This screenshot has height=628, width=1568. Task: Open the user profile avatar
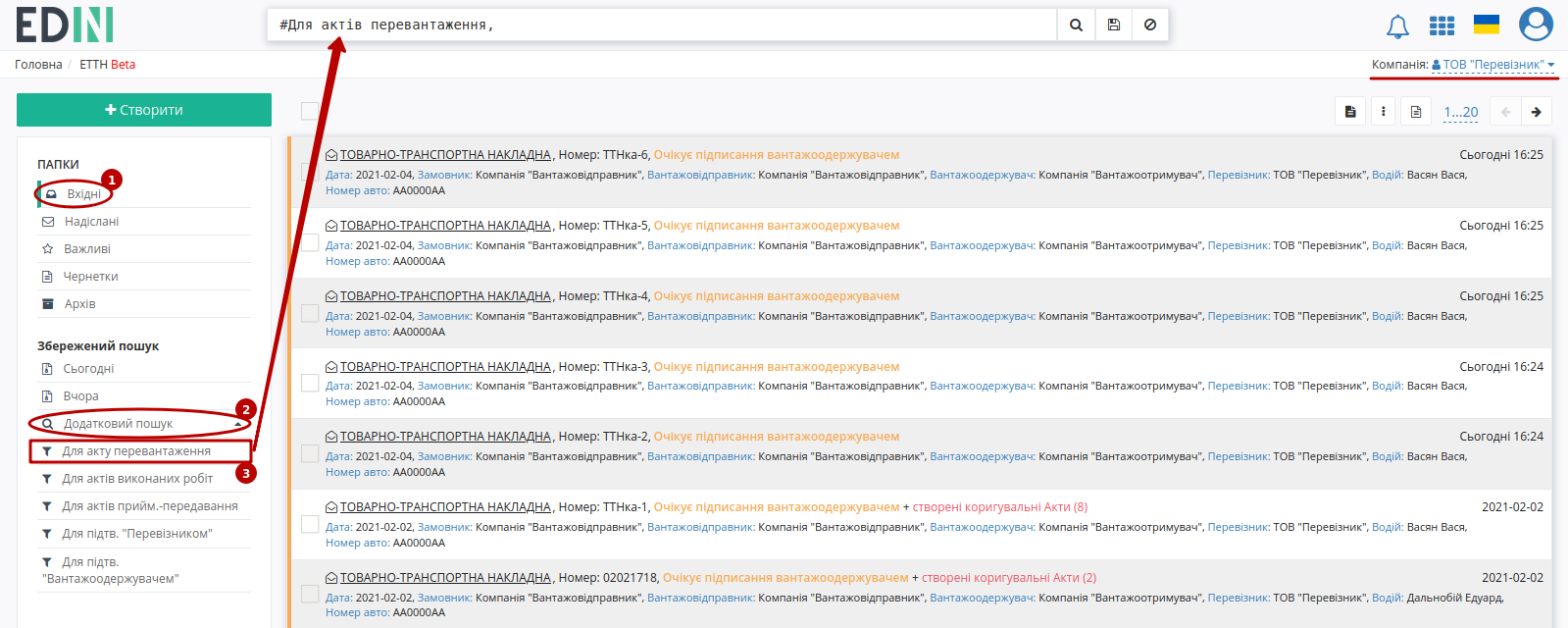tap(1536, 25)
